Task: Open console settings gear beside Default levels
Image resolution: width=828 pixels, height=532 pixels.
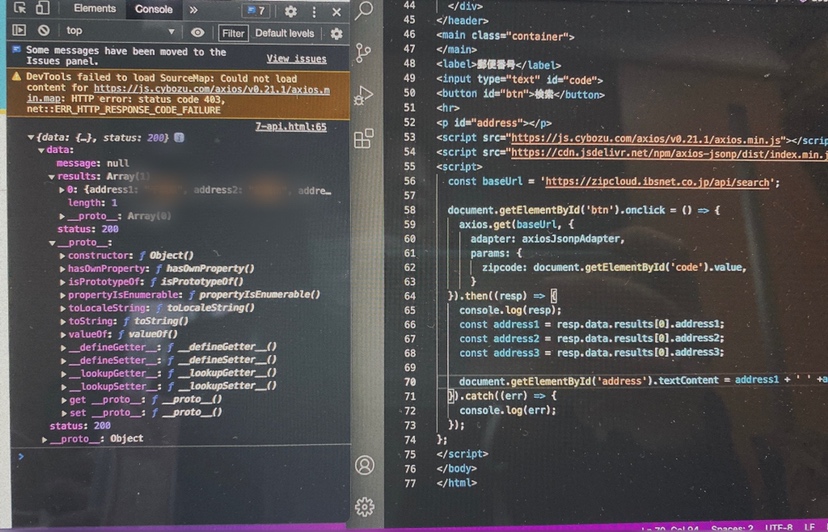Action: (x=336, y=34)
